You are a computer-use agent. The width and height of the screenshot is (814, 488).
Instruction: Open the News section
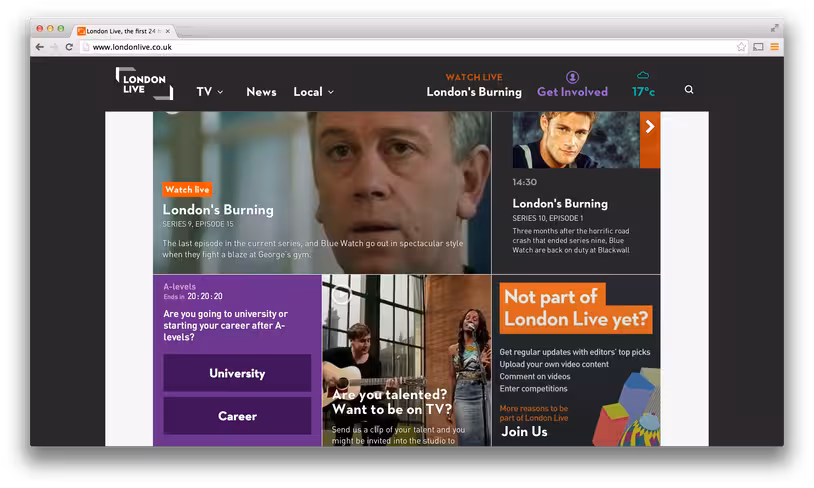(x=261, y=92)
